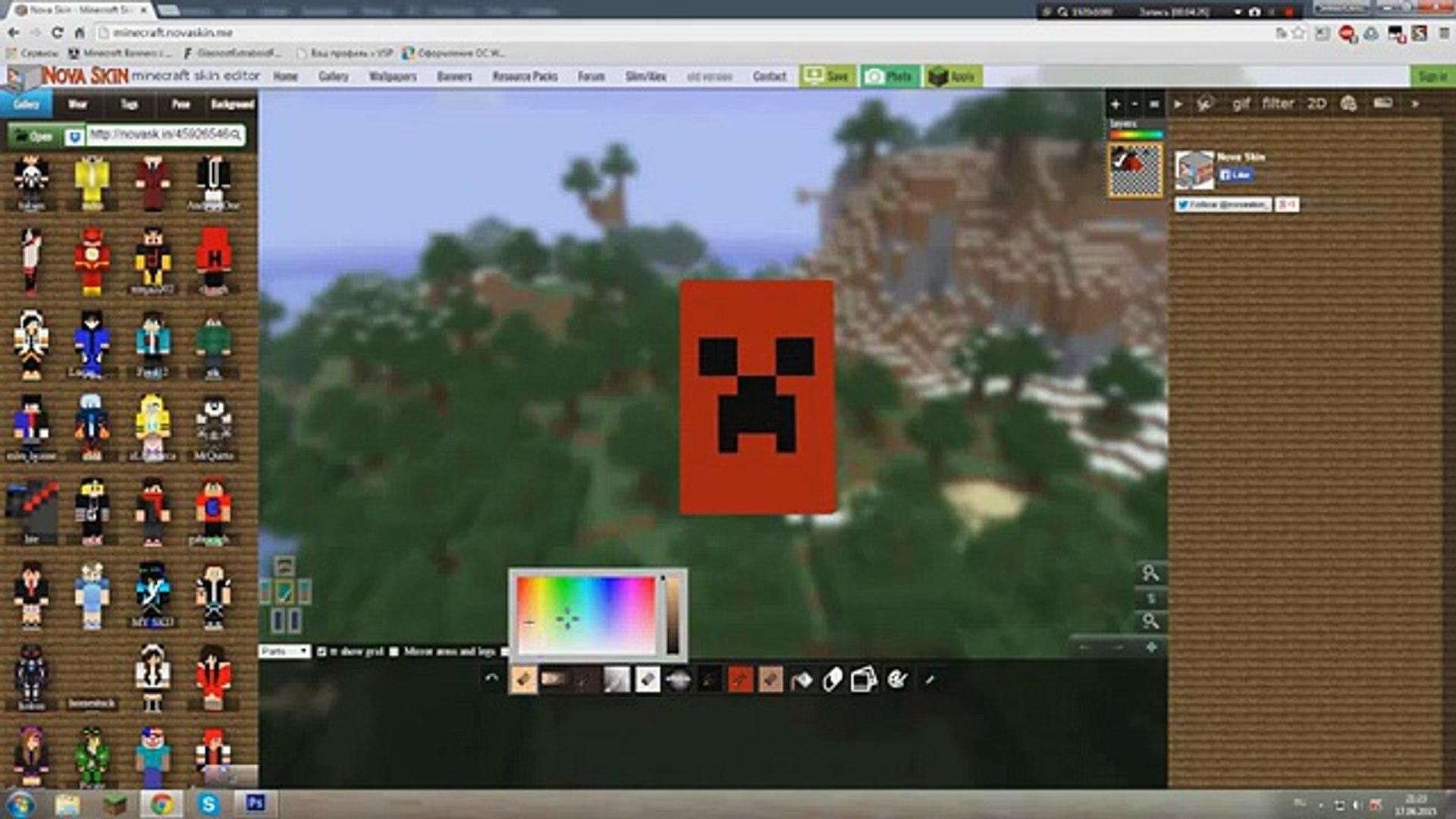
Task: Open the Pose tab
Action: pyautogui.click(x=180, y=104)
